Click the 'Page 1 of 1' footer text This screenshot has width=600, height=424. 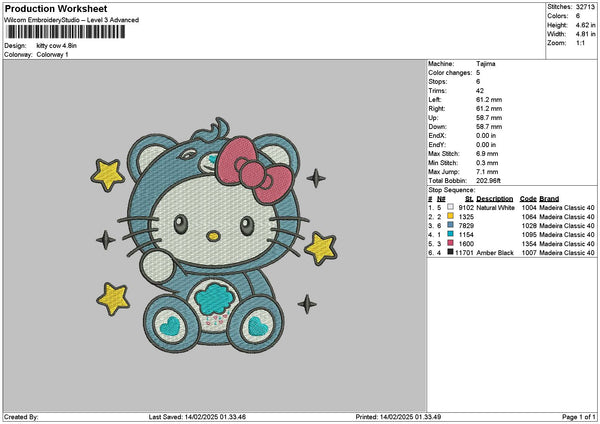[579, 417]
